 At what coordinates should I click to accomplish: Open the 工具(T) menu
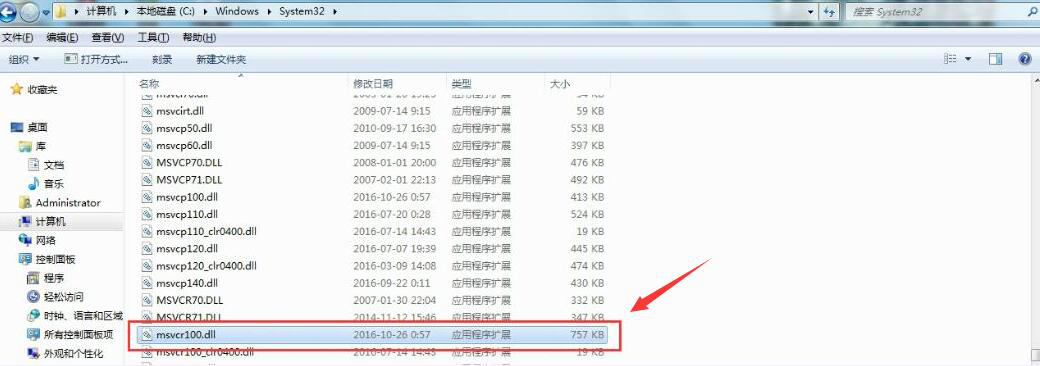click(x=153, y=37)
